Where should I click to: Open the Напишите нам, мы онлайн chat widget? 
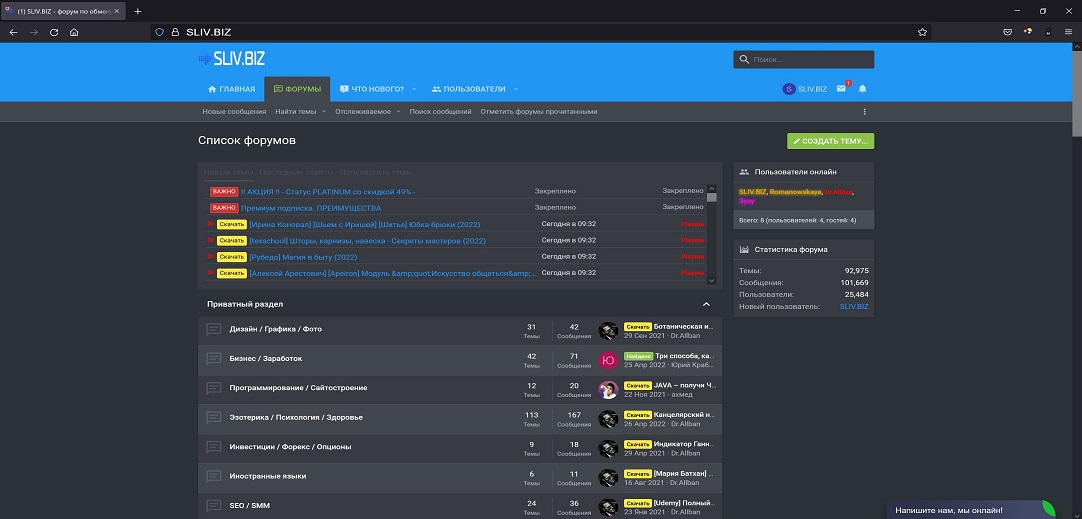coord(971,510)
